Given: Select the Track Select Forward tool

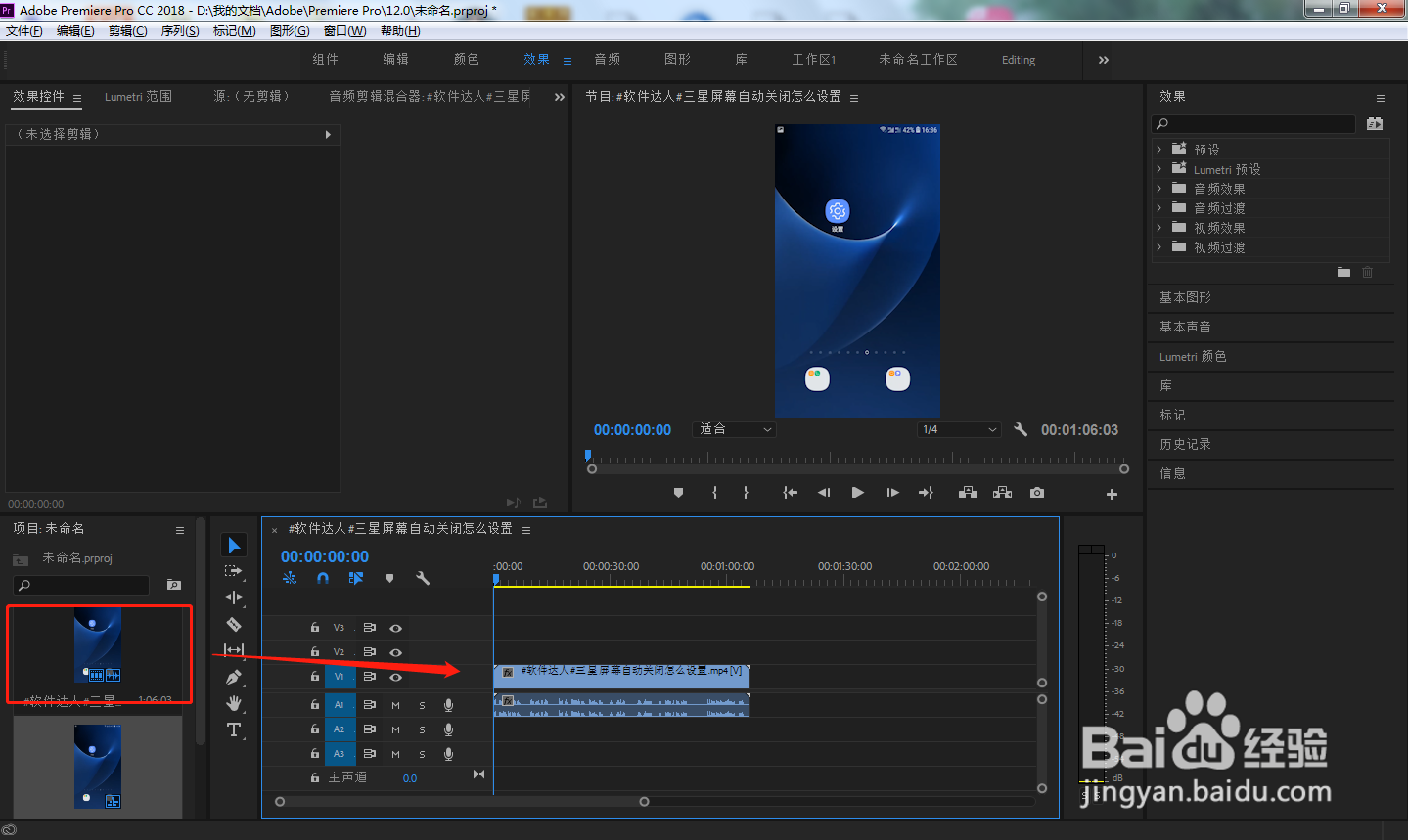Looking at the screenshot, I should (233, 571).
